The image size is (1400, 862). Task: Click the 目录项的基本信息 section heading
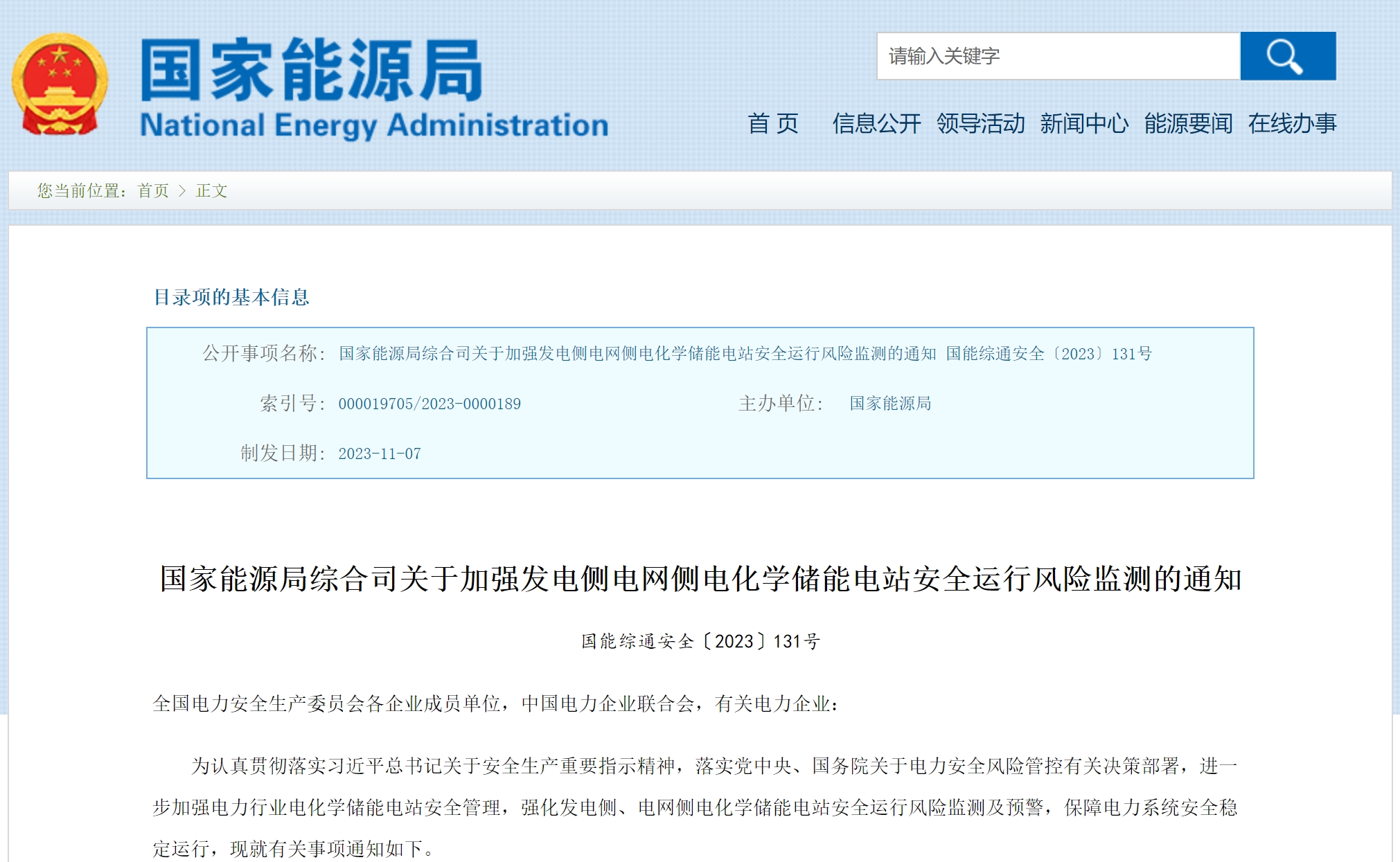(x=231, y=297)
